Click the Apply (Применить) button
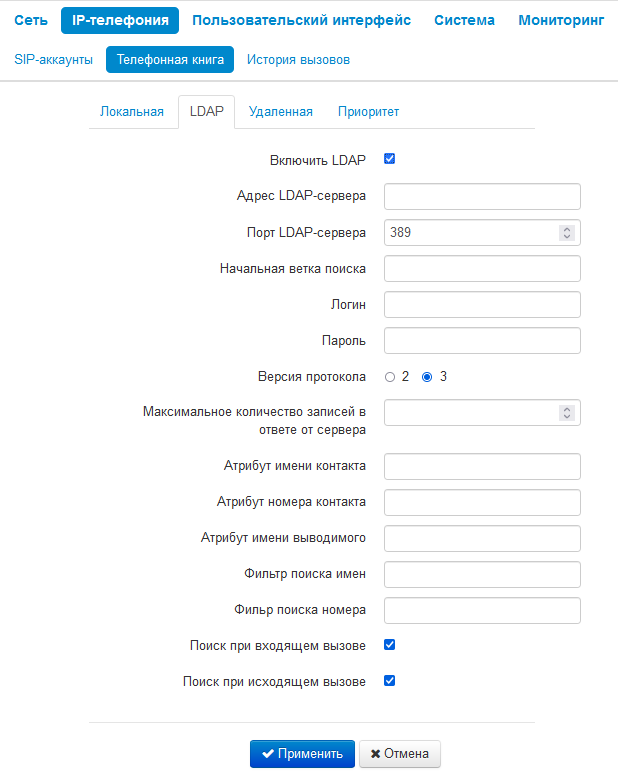Screen dimensions: 618x781 pyautogui.click(x=302, y=754)
